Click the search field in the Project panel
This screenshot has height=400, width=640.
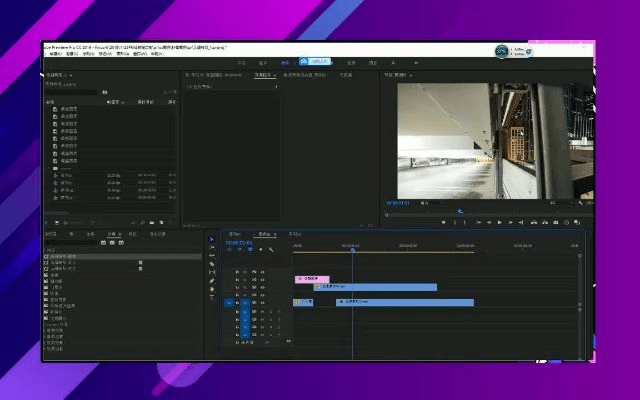click(x=72, y=92)
